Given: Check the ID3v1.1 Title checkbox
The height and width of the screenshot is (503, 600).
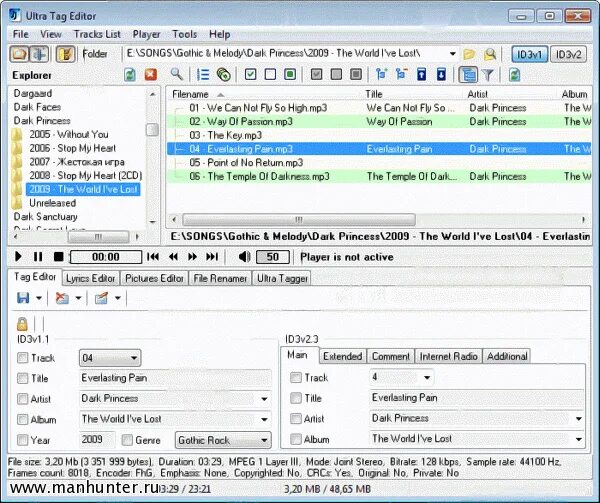Looking at the screenshot, I should point(23,378).
